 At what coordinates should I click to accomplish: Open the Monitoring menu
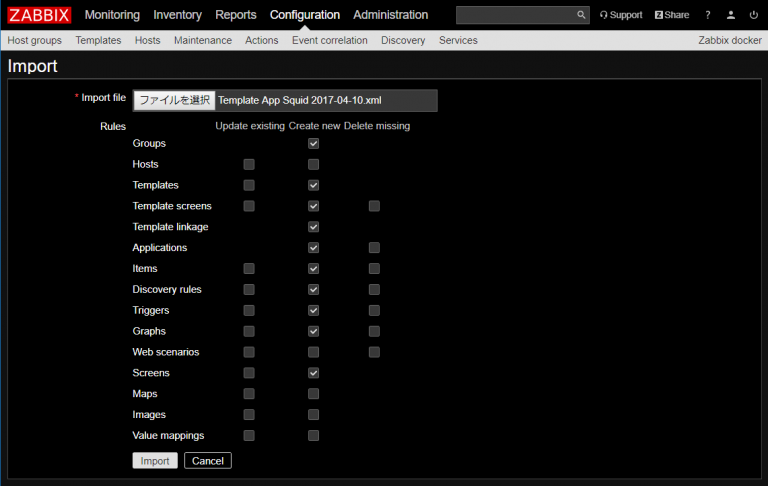click(x=112, y=15)
